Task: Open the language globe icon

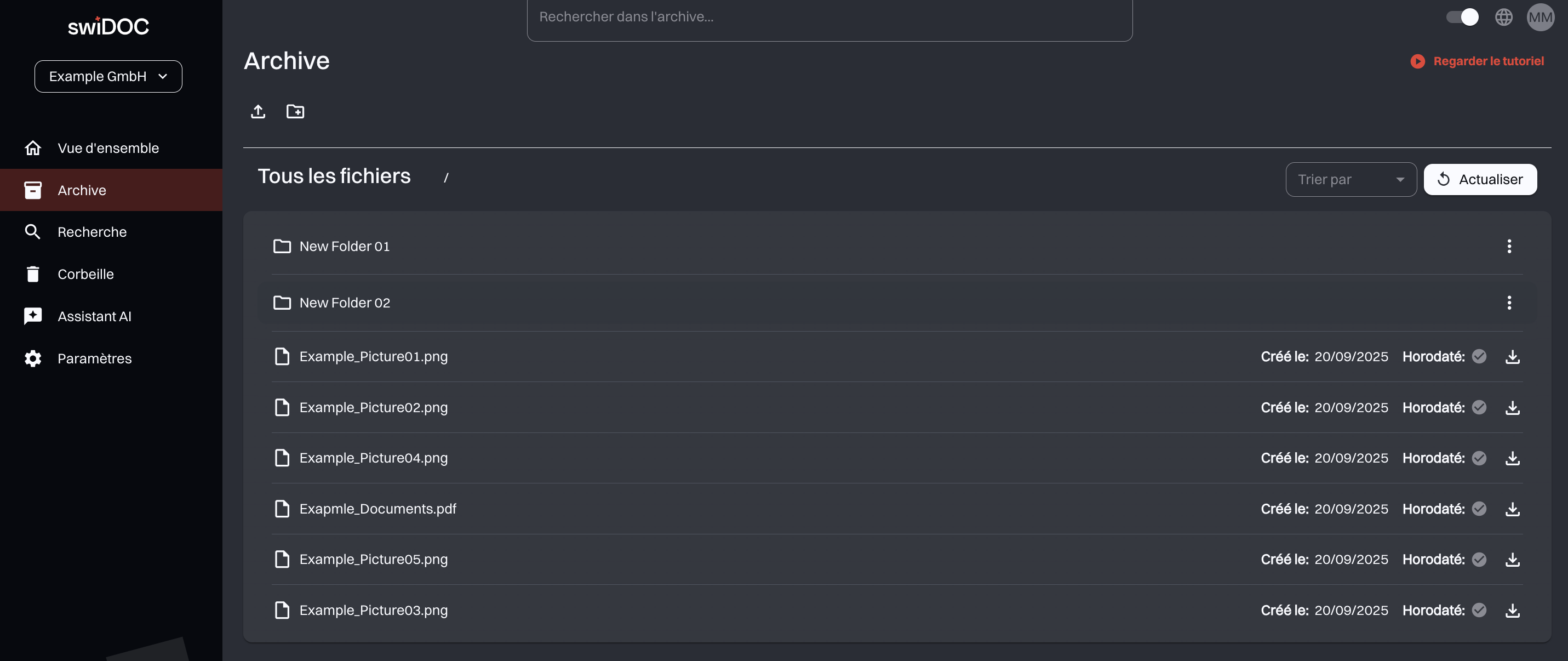Action: click(1503, 17)
